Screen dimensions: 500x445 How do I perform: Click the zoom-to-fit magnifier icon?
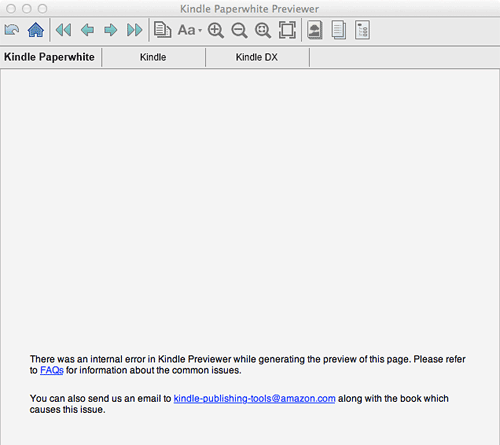(263, 30)
